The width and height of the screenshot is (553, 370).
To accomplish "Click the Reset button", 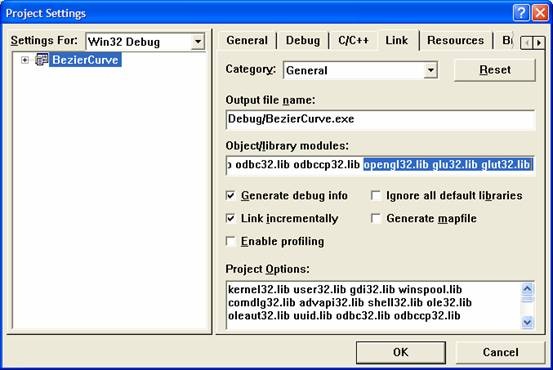I will [x=495, y=70].
